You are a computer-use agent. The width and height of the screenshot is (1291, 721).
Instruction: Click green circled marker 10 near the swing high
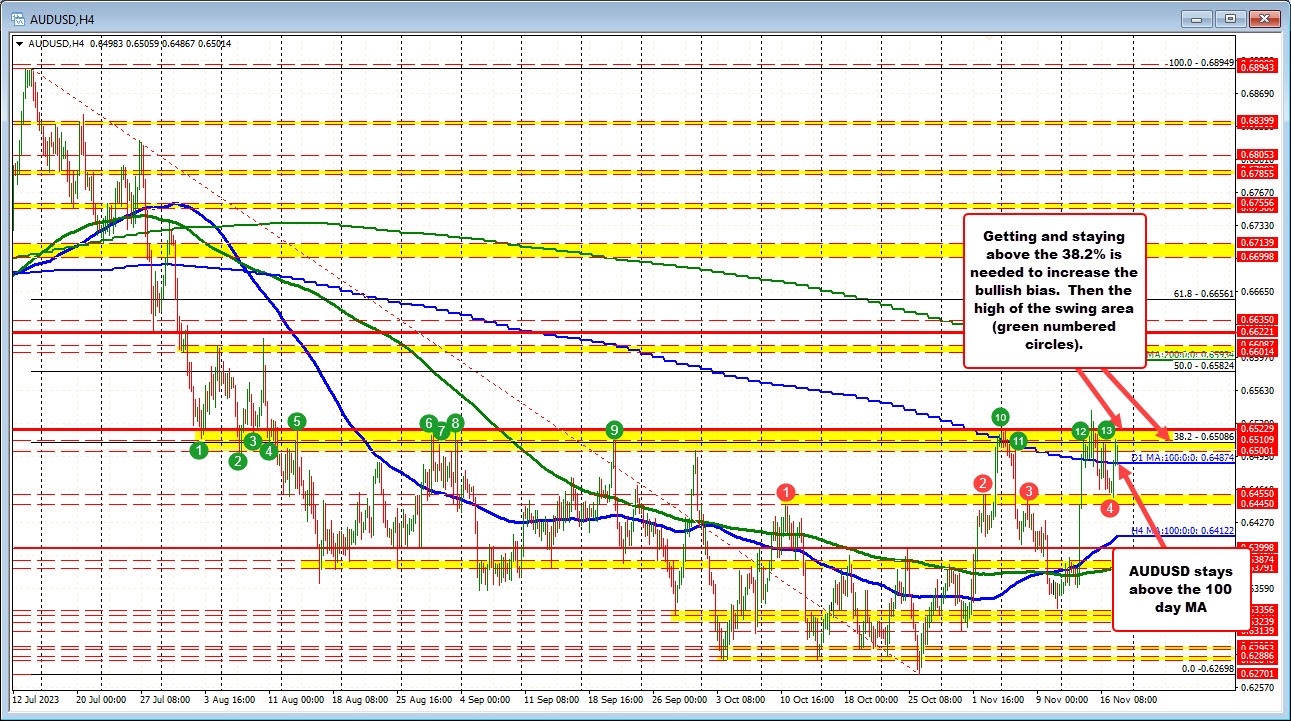pos(998,415)
